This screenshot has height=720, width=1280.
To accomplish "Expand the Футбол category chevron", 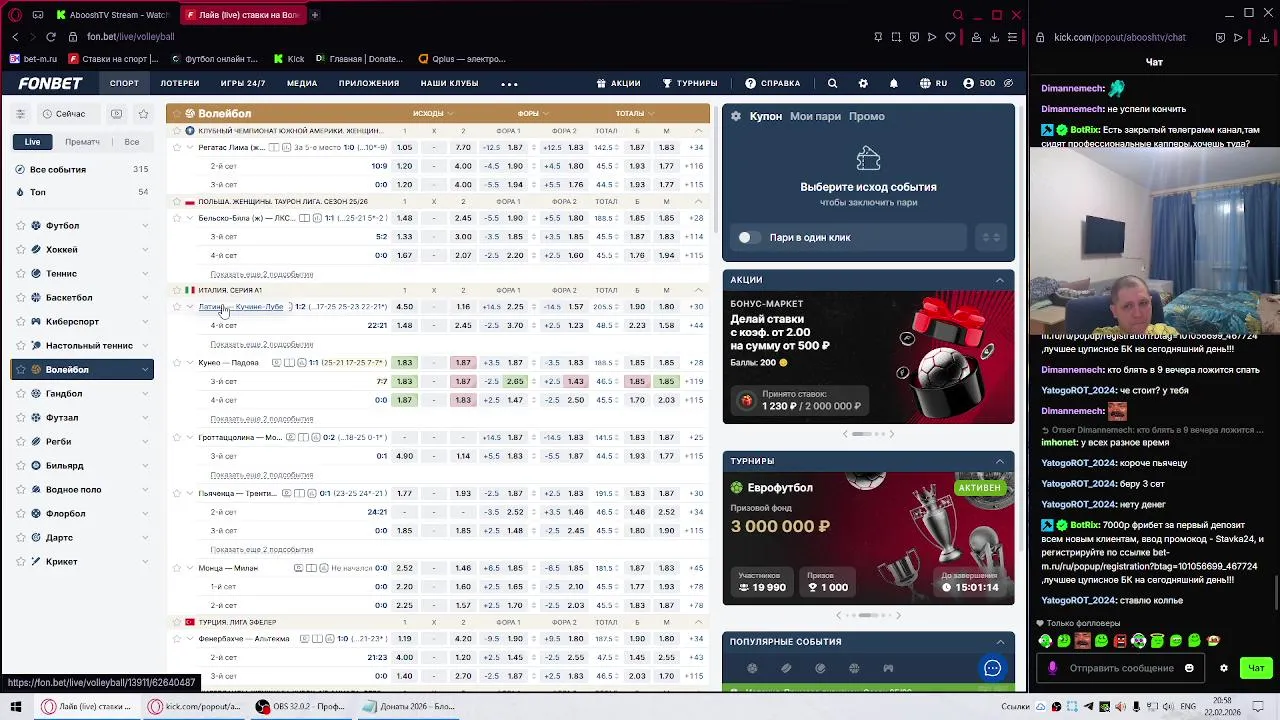I will pos(145,226).
